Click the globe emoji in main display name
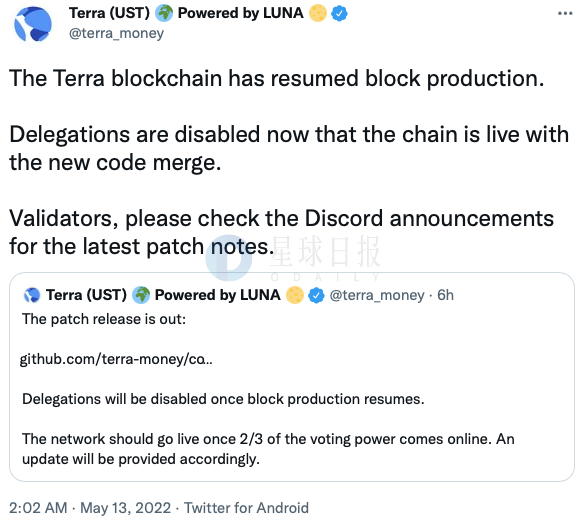Screen dimensions: 586x516 164,13
